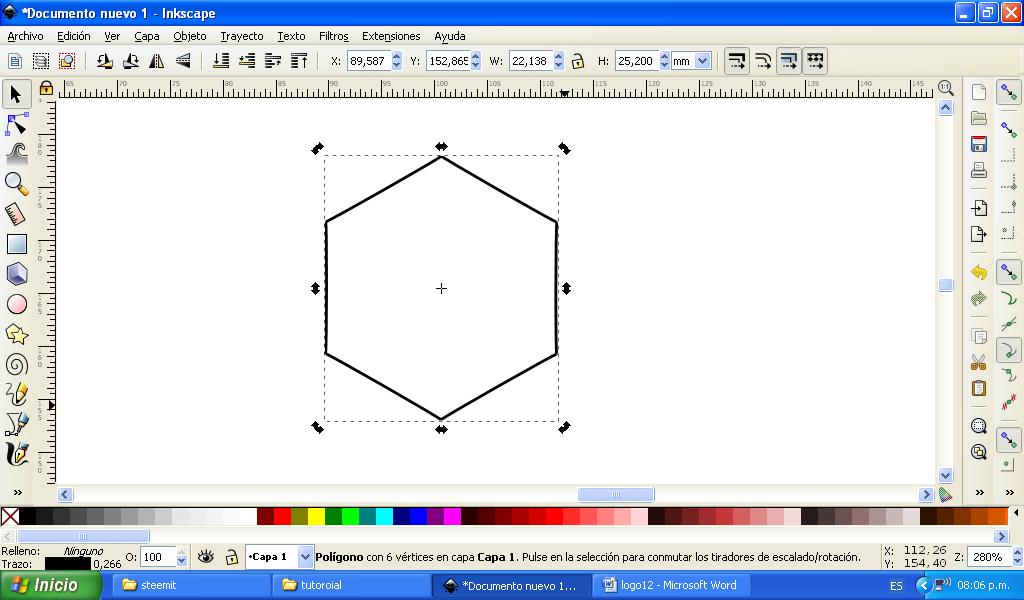1024x600 pixels.
Task: Expand commands bar overflow chevron
Action: pyautogui.click(x=979, y=492)
